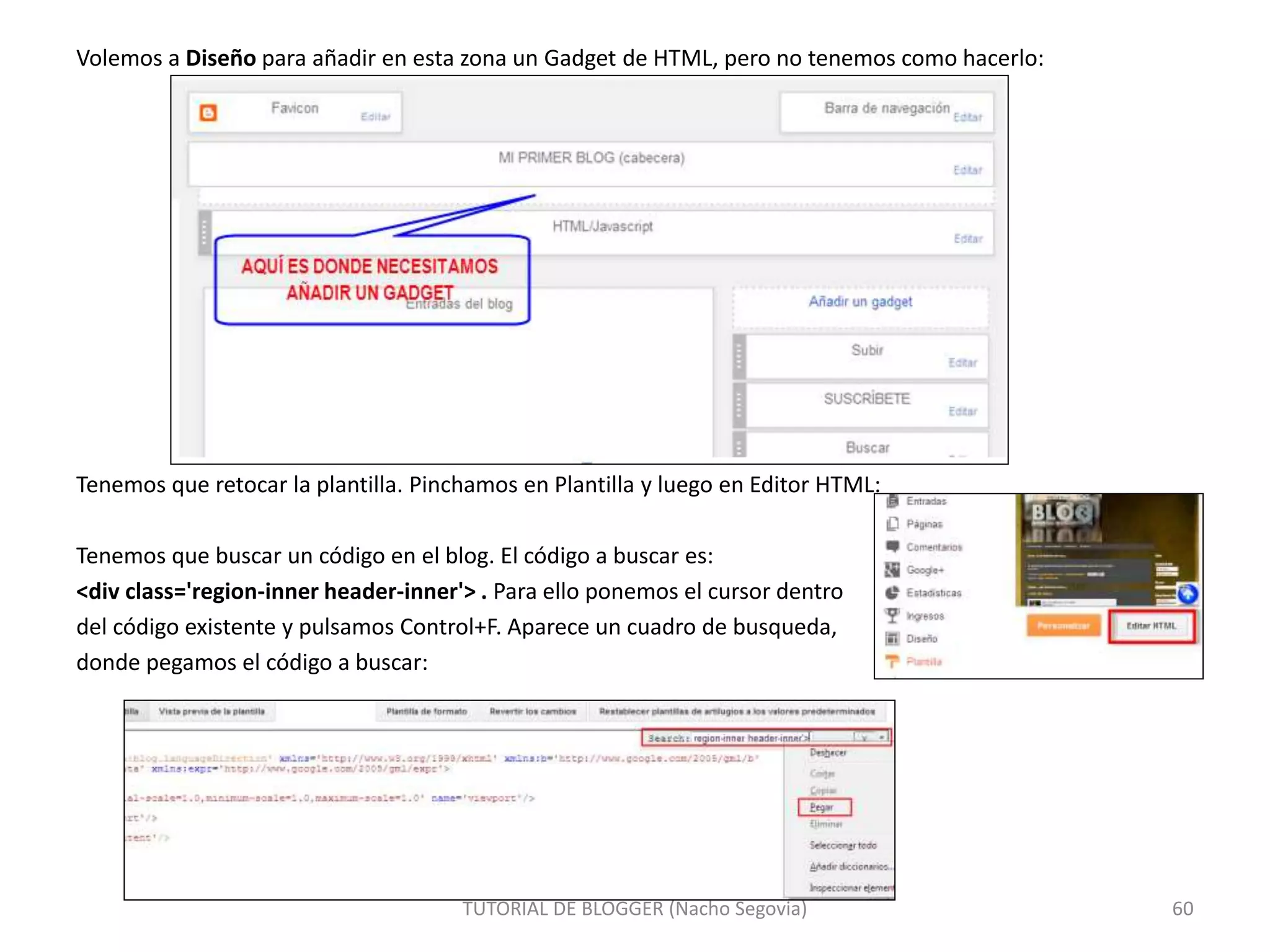The image size is (1270, 952).
Task: Click the orange Blogger favicon icon
Action: coord(208,113)
